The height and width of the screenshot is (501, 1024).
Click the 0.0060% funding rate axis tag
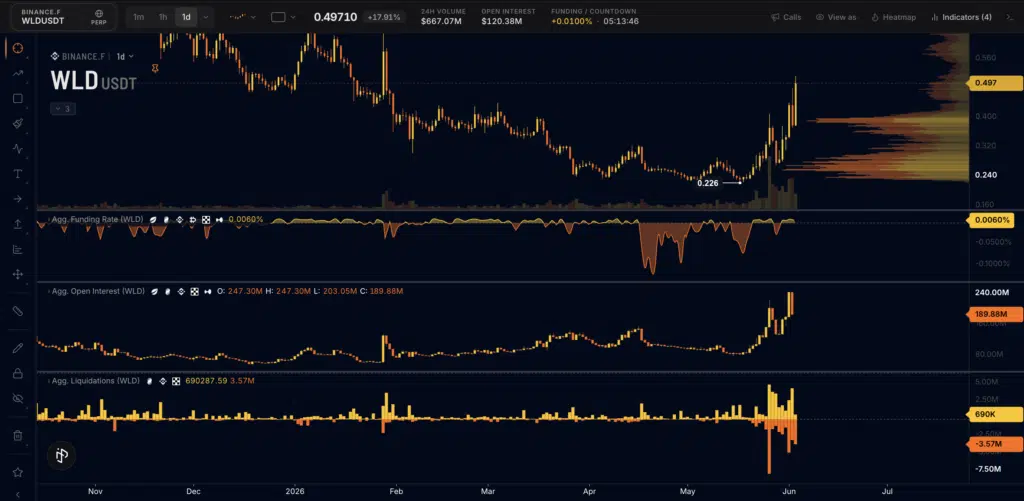click(x=989, y=220)
